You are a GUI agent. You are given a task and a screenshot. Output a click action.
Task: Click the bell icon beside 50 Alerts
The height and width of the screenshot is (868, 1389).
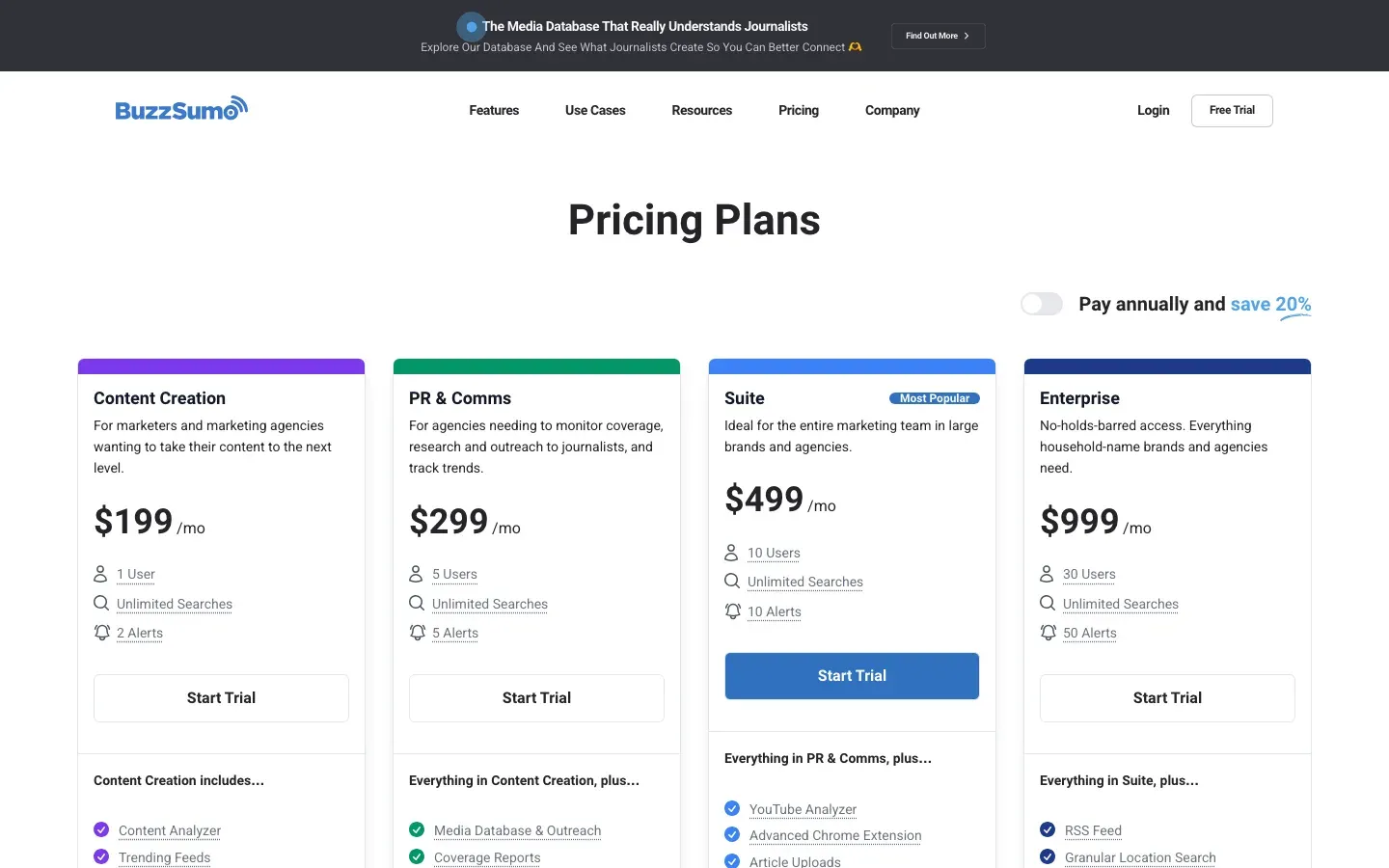coord(1049,633)
